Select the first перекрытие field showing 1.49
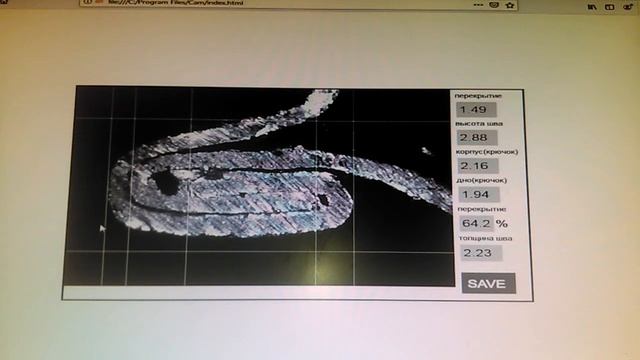640x360 pixels. pos(476,109)
